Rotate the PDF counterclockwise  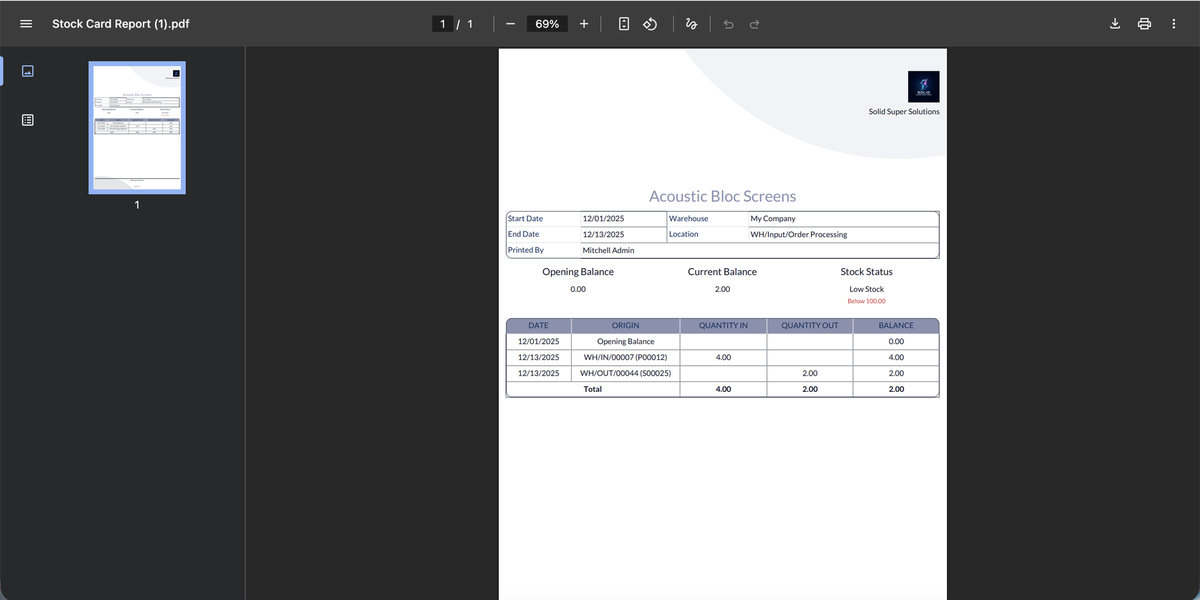click(x=650, y=23)
